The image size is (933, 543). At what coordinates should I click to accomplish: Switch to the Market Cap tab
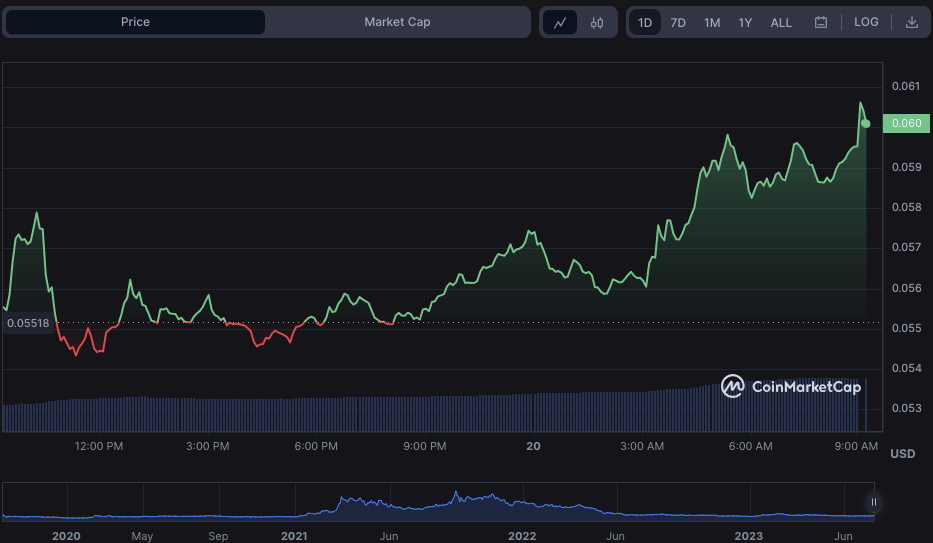[x=397, y=22]
